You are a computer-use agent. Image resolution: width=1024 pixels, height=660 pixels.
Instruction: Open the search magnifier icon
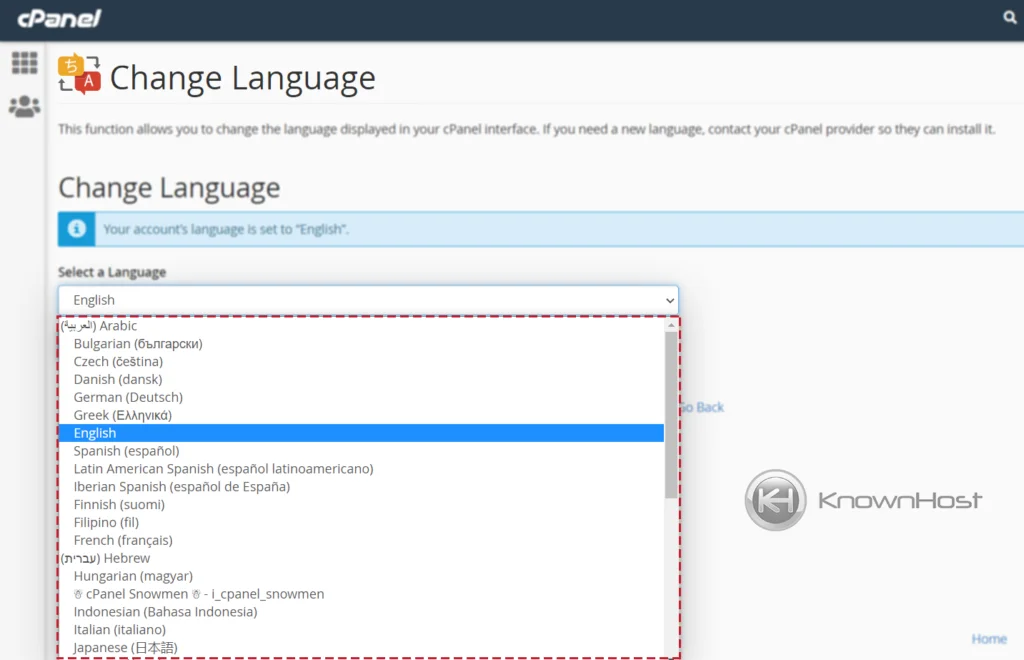1010,18
